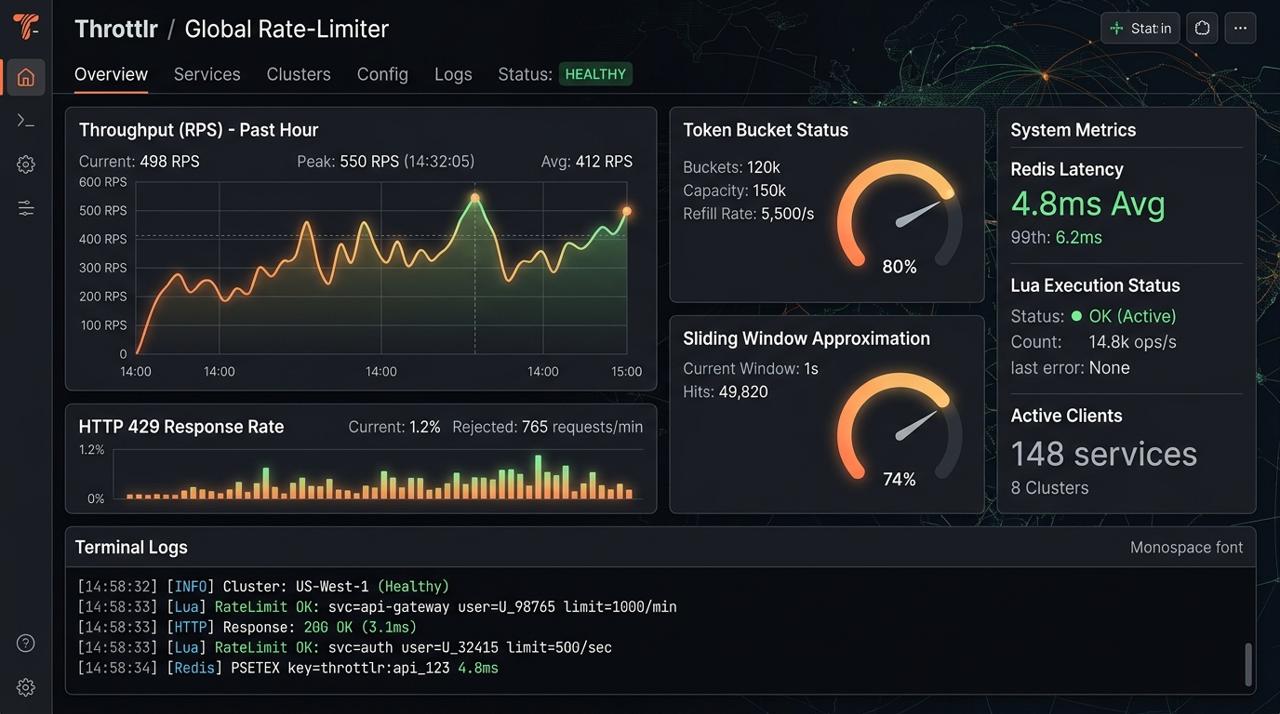Click 'Current Window: 1s' value
Screen dimensions: 1280x714
point(750,368)
